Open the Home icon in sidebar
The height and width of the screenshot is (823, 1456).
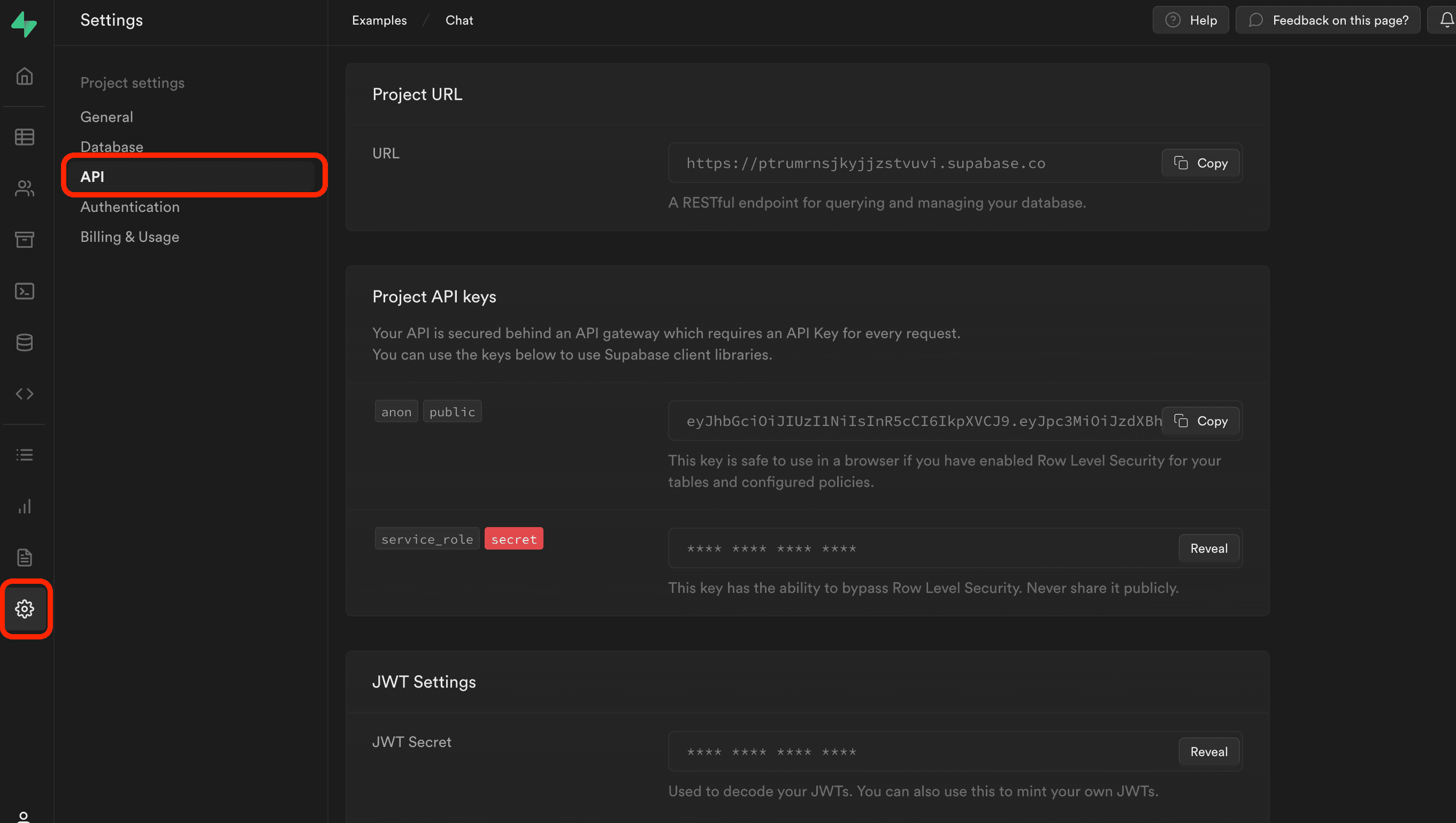(24, 76)
